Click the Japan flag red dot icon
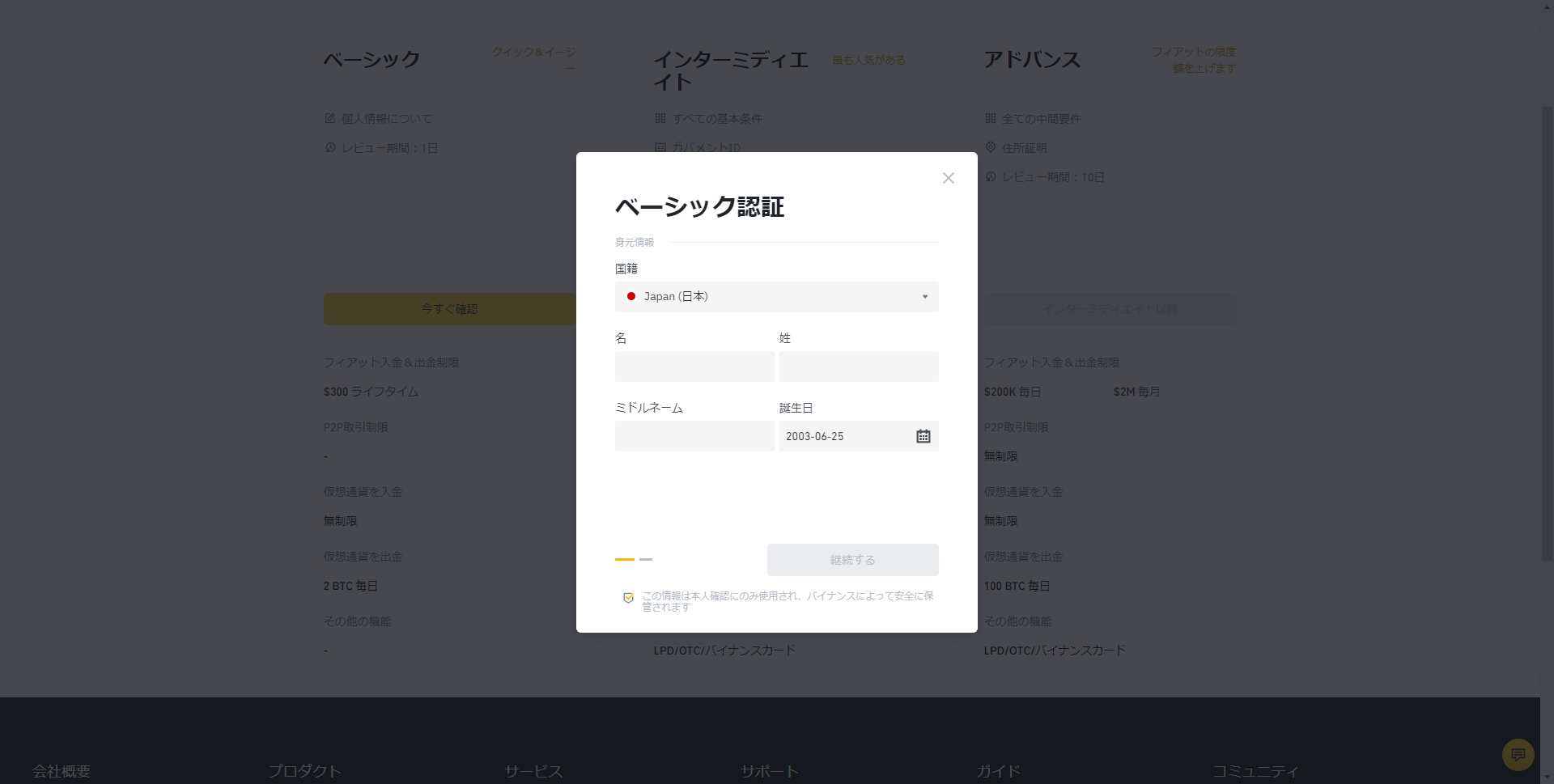Image resolution: width=1554 pixels, height=784 pixels. click(631, 297)
